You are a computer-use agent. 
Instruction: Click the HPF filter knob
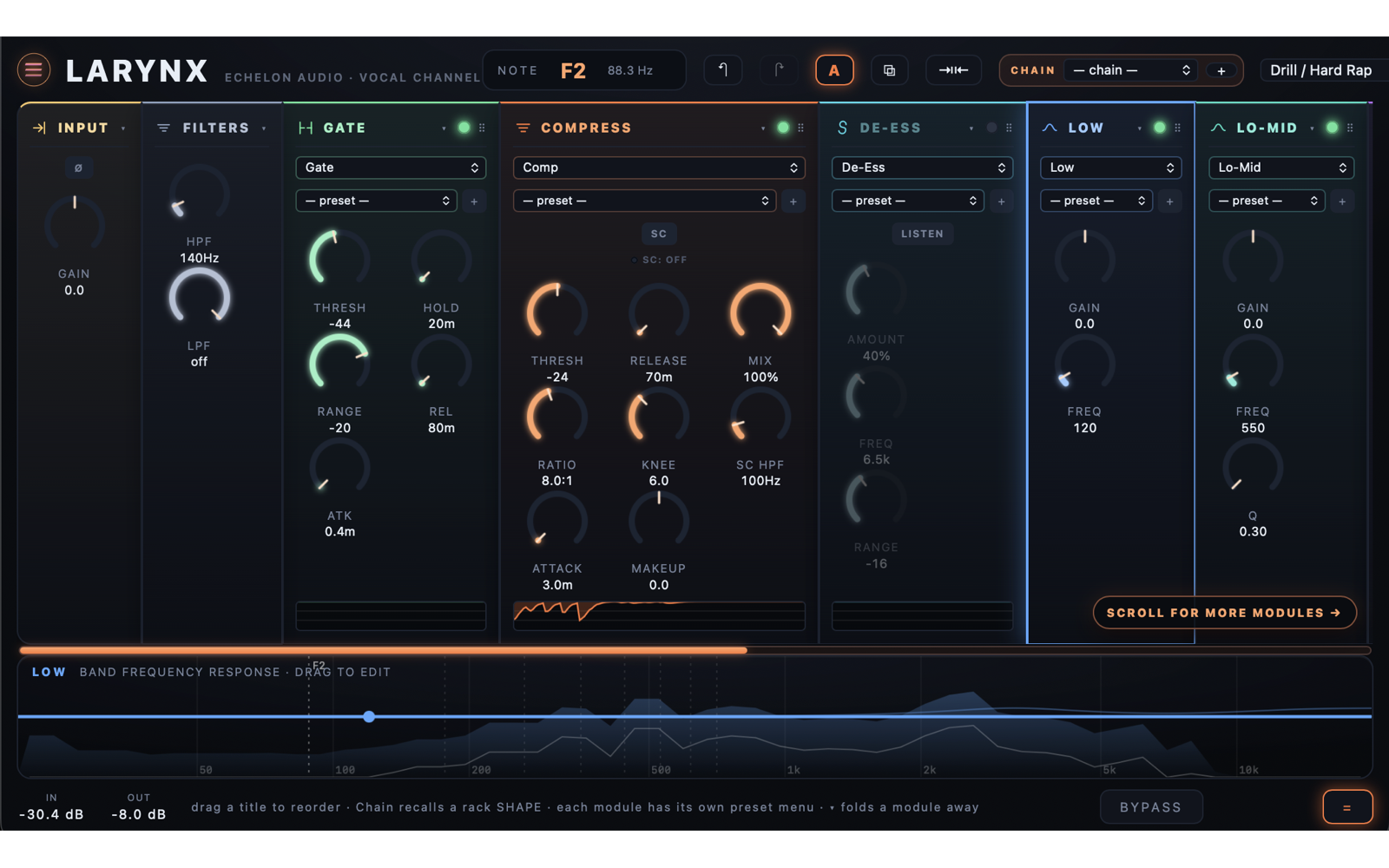[199, 194]
